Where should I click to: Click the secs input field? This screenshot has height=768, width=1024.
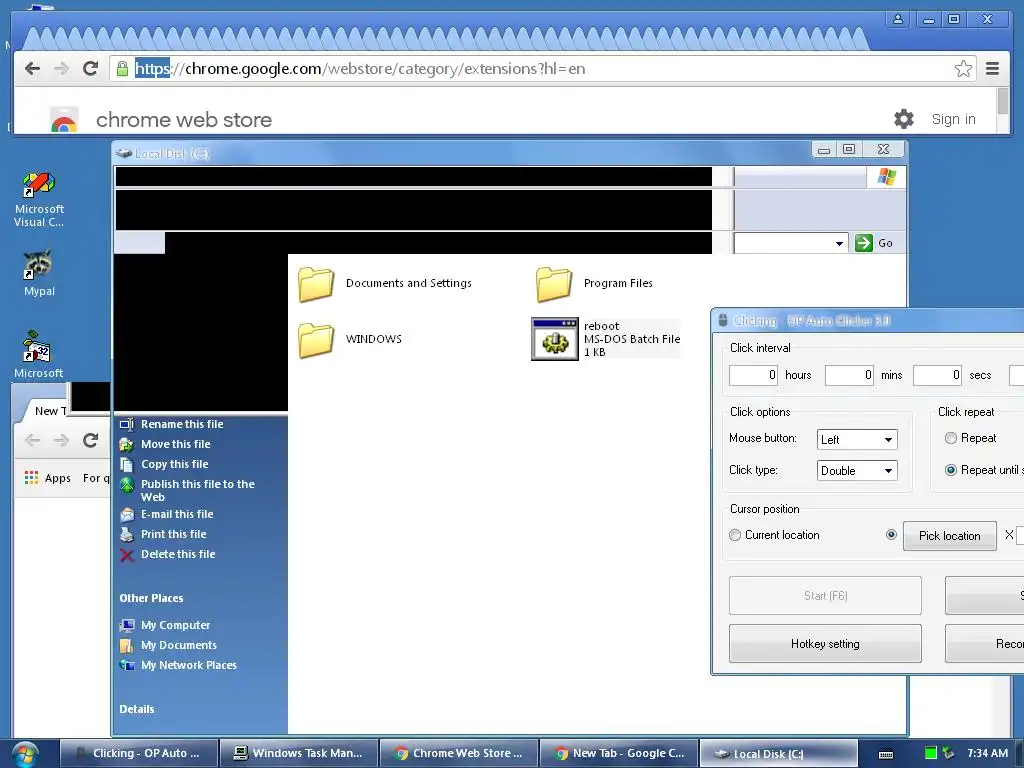(937, 375)
